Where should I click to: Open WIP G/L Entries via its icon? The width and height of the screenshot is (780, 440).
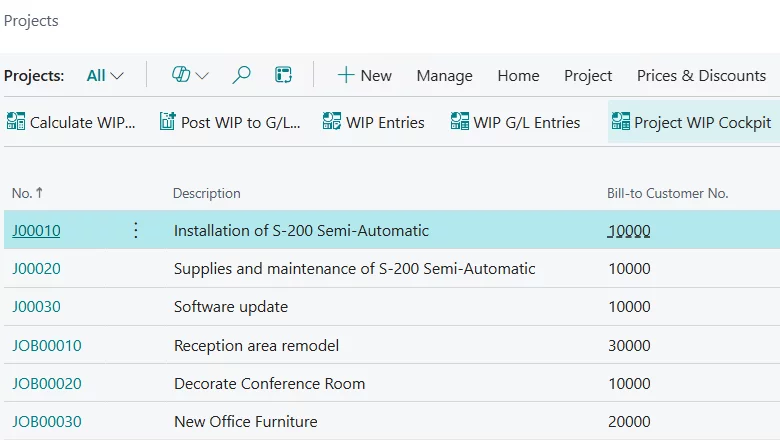pyautogui.click(x=459, y=122)
